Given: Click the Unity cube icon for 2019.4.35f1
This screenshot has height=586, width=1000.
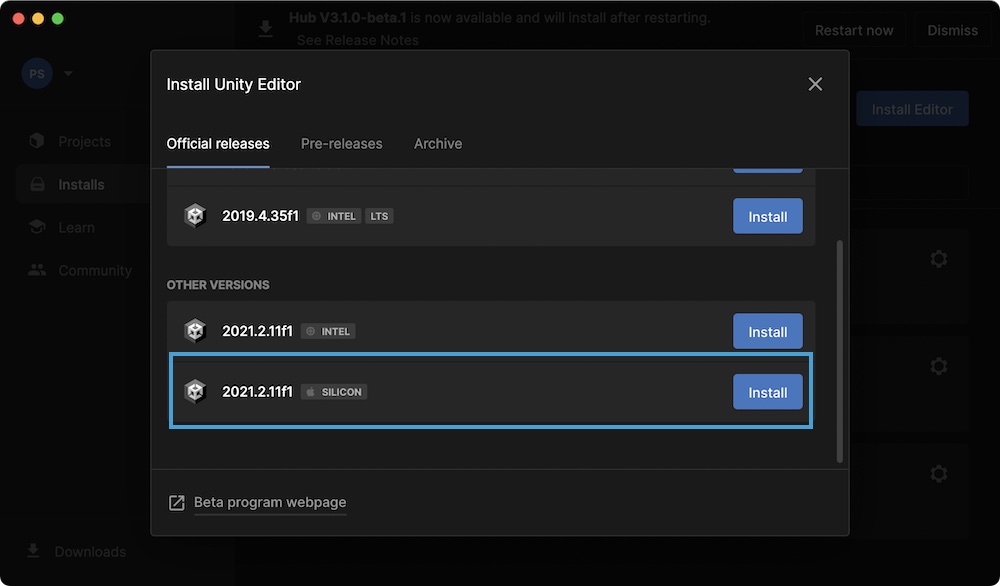Looking at the screenshot, I should coord(195,216).
